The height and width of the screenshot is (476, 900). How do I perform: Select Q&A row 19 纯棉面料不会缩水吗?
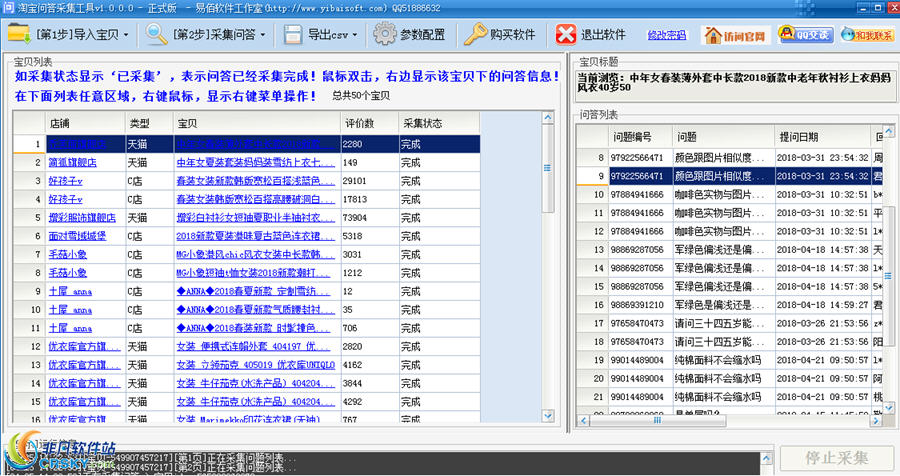point(730,359)
